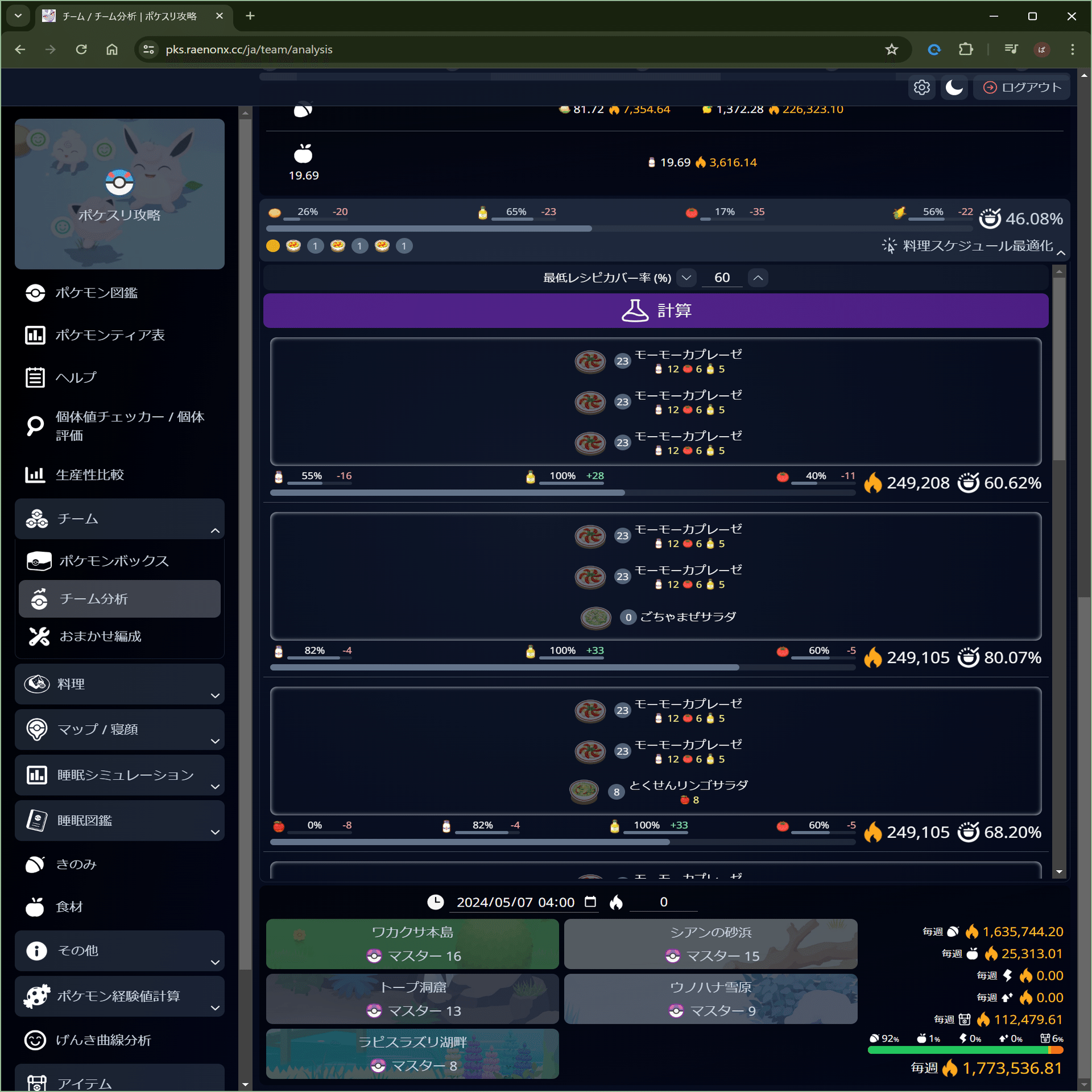Click the pot icon next to 46.08%
The height and width of the screenshot is (1092, 1092).
click(990, 218)
